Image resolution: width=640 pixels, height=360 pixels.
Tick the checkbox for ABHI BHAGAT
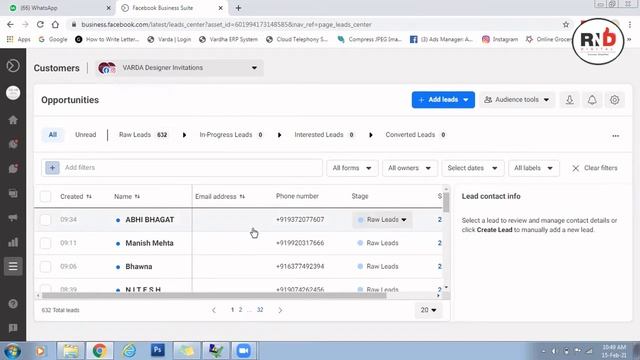(x=45, y=220)
